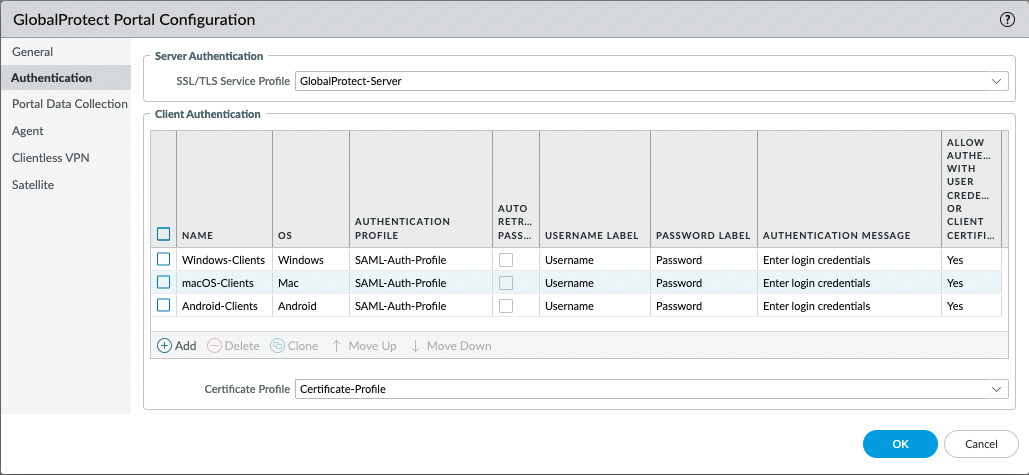
Task: Switch to the General tab
Action: (x=33, y=52)
